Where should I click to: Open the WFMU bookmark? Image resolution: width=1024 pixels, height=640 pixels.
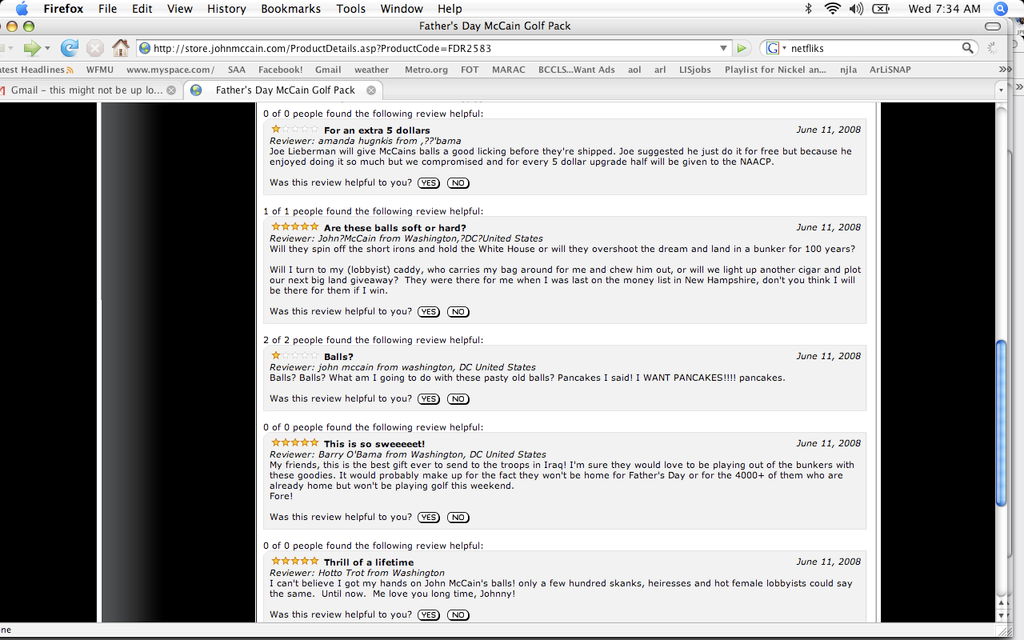click(x=99, y=69)
